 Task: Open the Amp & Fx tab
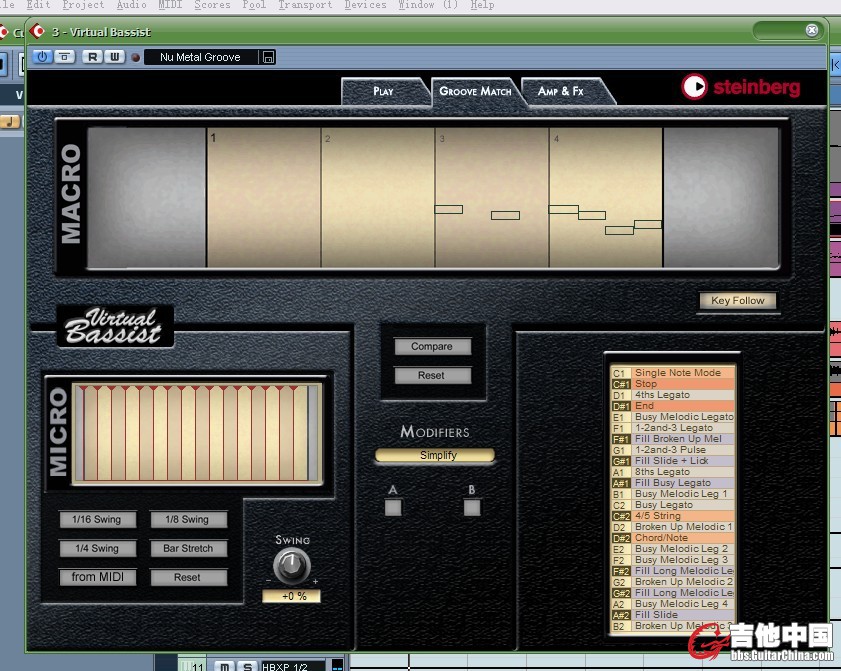561,91
